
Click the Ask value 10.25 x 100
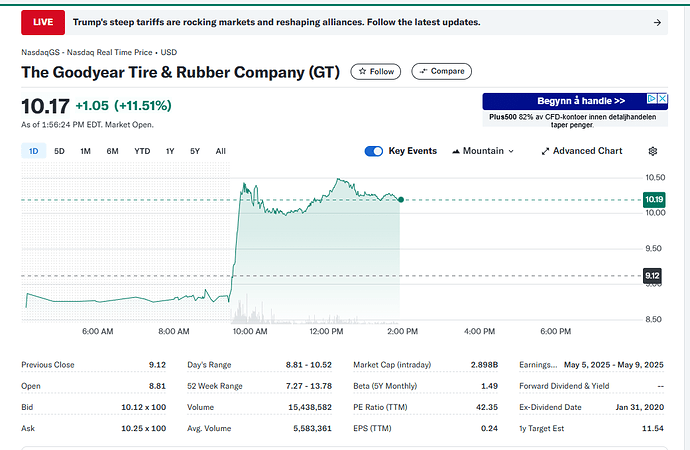pyautogui.click(x=143, y=428)
